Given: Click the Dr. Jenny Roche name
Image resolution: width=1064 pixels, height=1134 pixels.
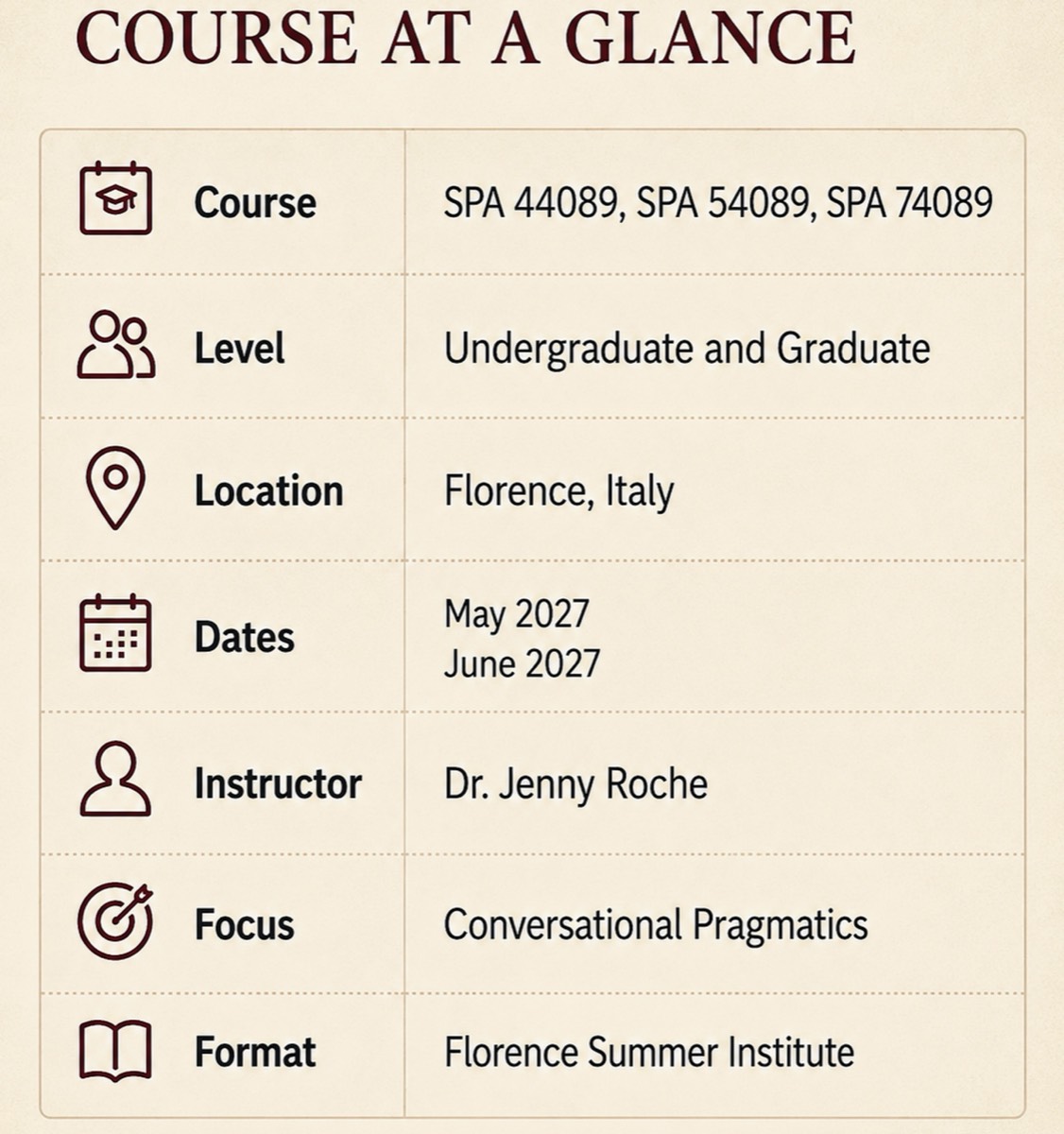Looking at the screenshot, I should pos(575,783).
